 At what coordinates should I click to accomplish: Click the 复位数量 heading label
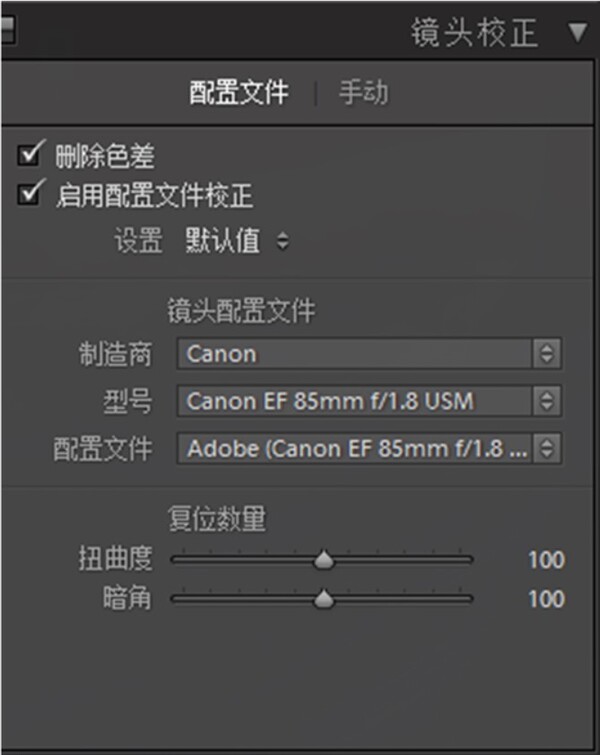coord(217,519)
